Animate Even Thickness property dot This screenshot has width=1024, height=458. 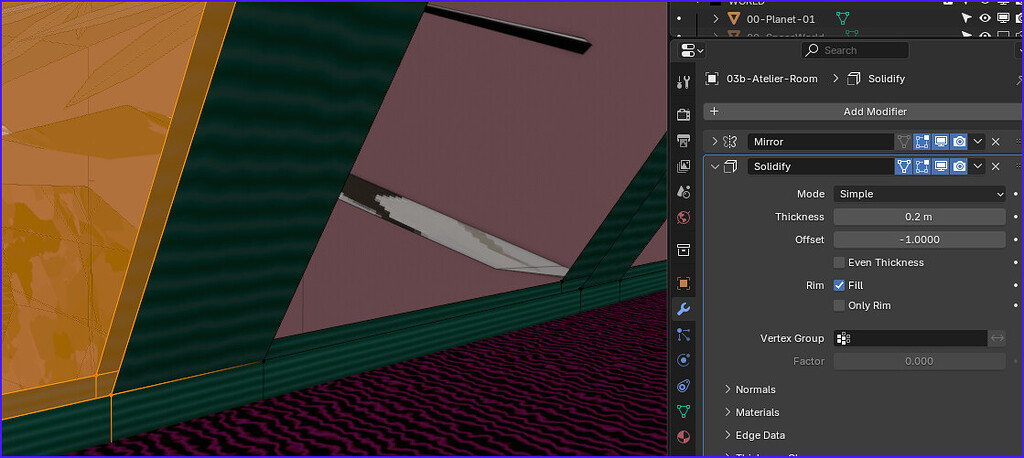1016,263
